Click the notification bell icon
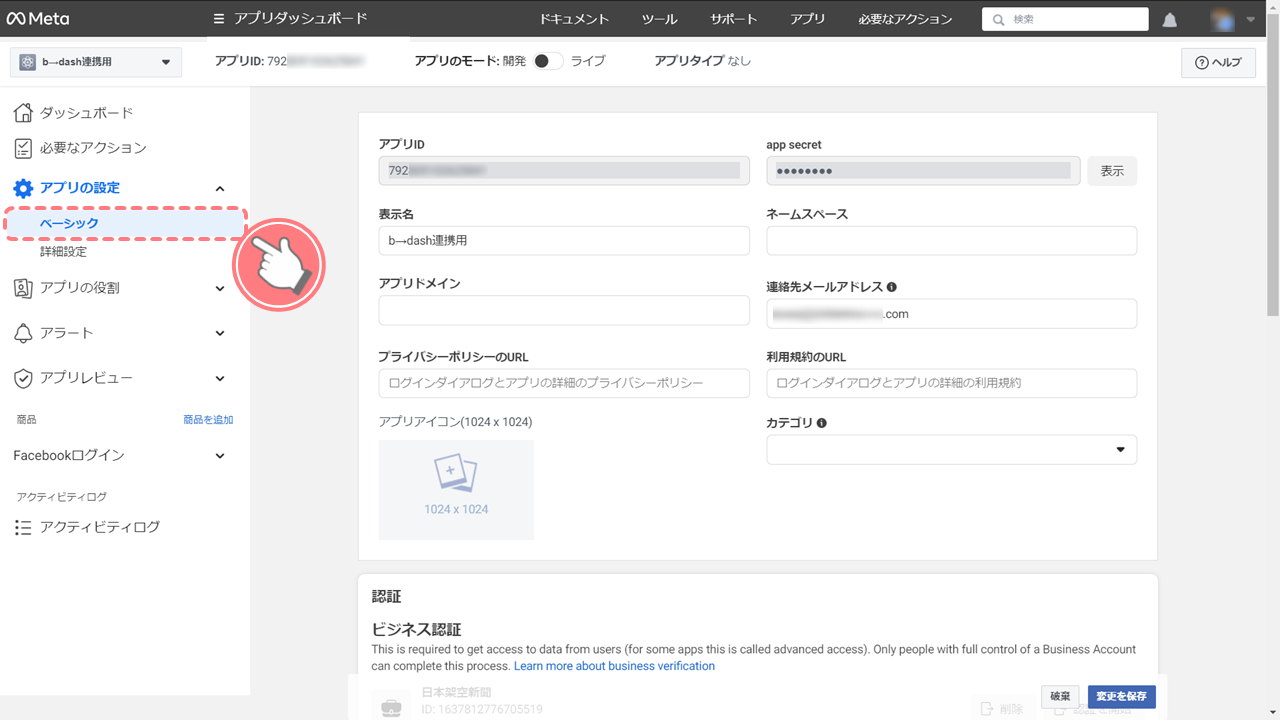This screenshot has width=1280, height=720. (1169, 20)
